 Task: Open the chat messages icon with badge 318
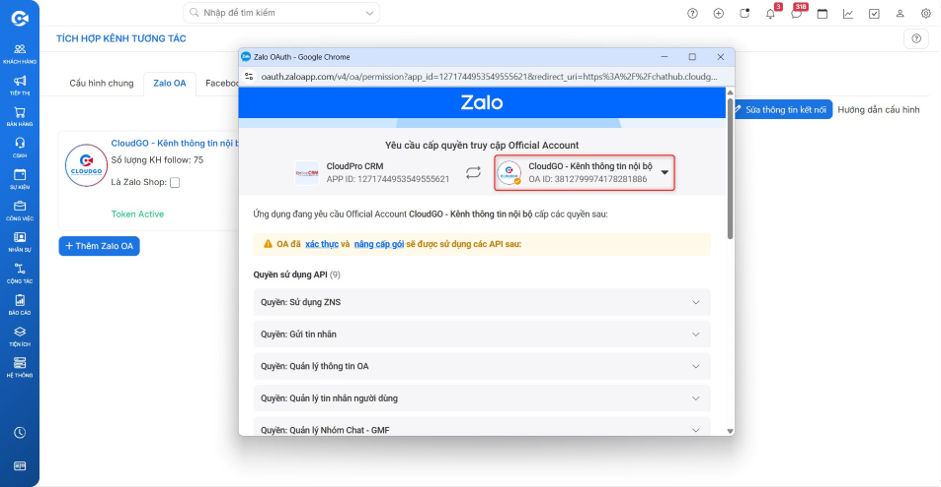coord(796,14)
